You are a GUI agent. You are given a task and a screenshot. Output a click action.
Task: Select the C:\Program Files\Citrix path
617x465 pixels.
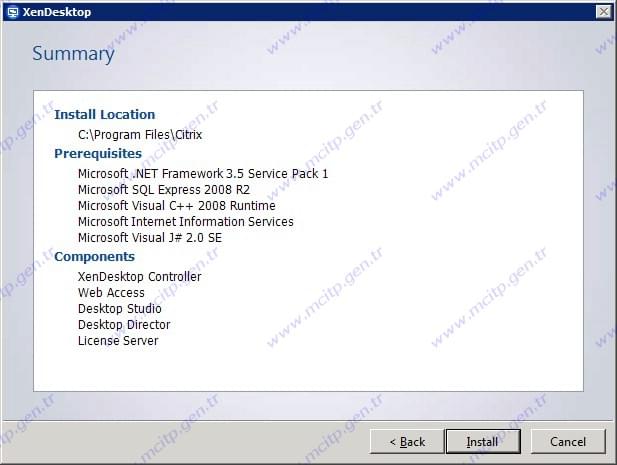click(140, 135)
